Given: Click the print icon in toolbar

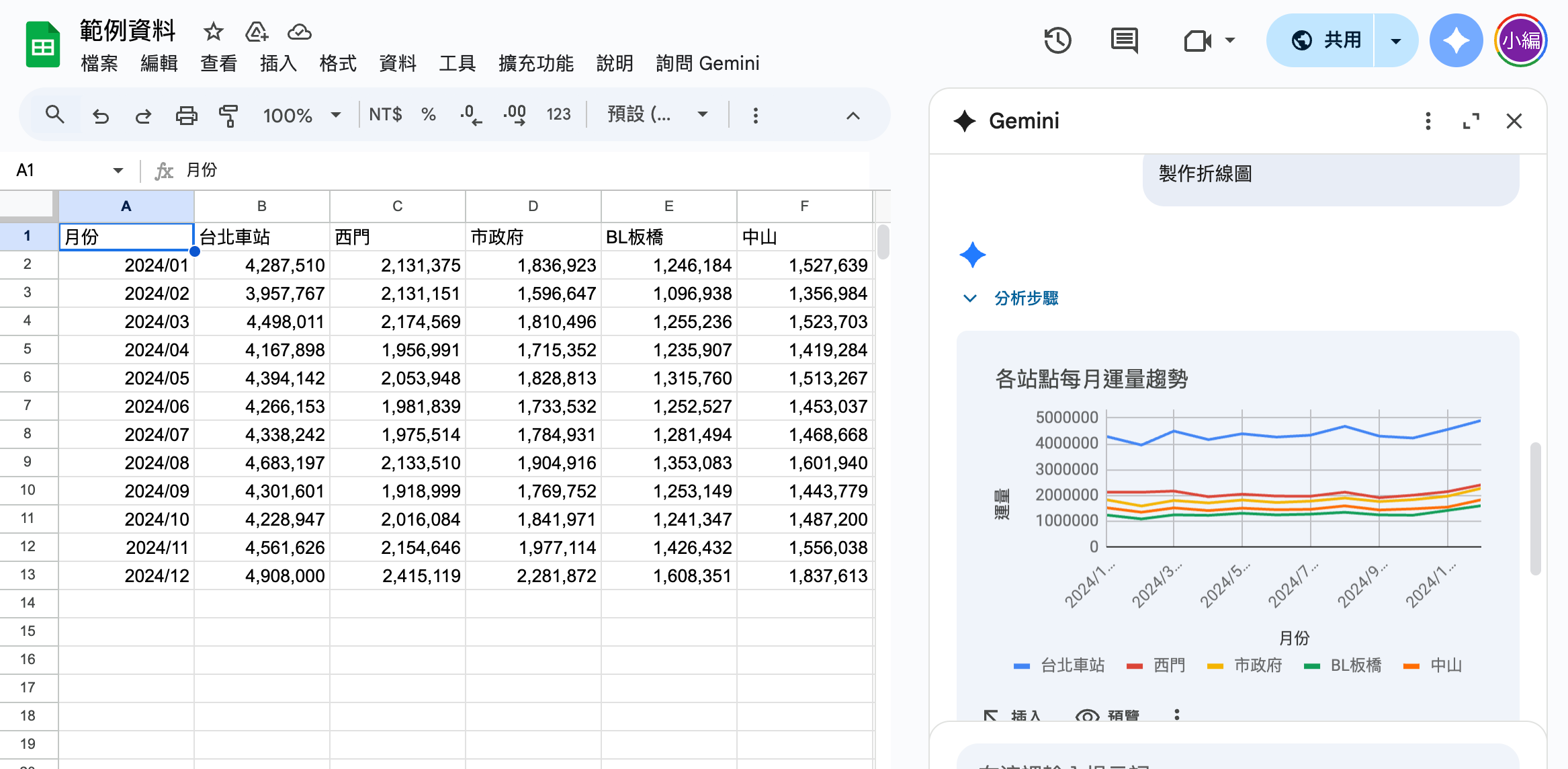Looking at the screenshot, I should click(186, 116).
